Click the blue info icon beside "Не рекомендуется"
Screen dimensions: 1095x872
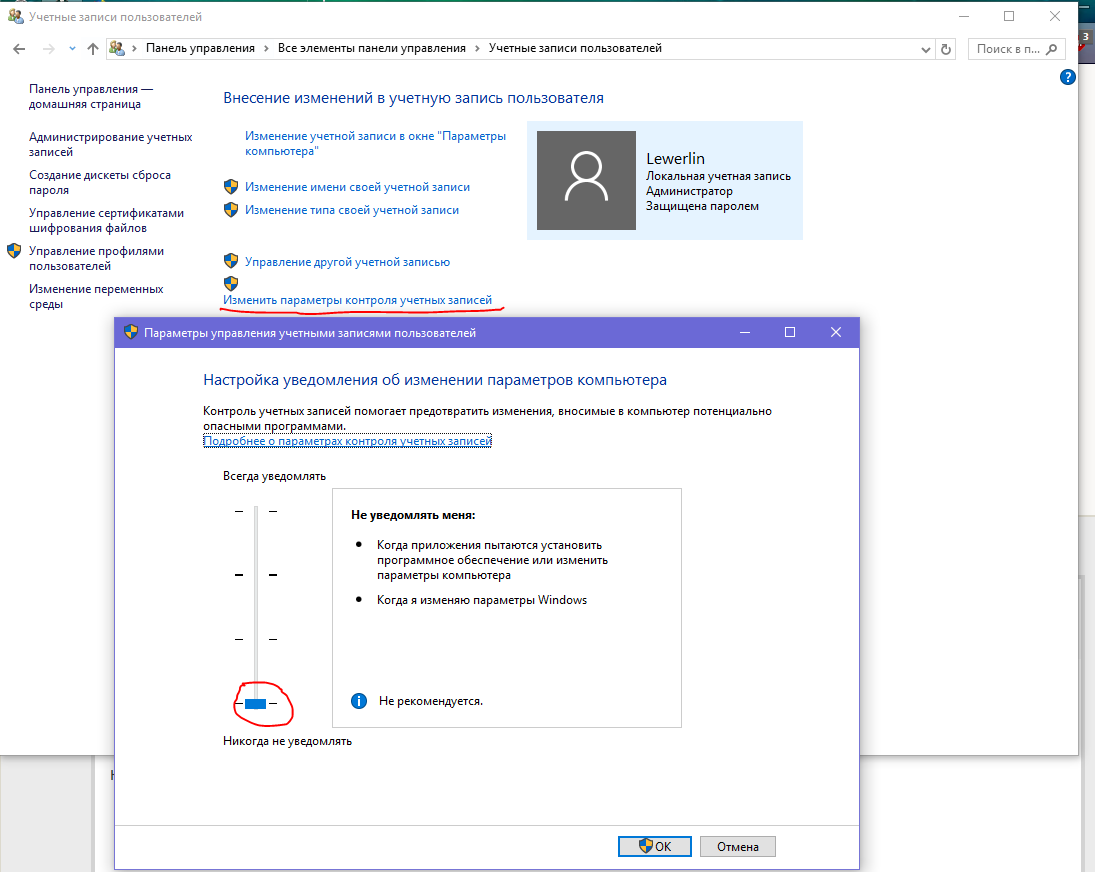click(x=359, y=701)
